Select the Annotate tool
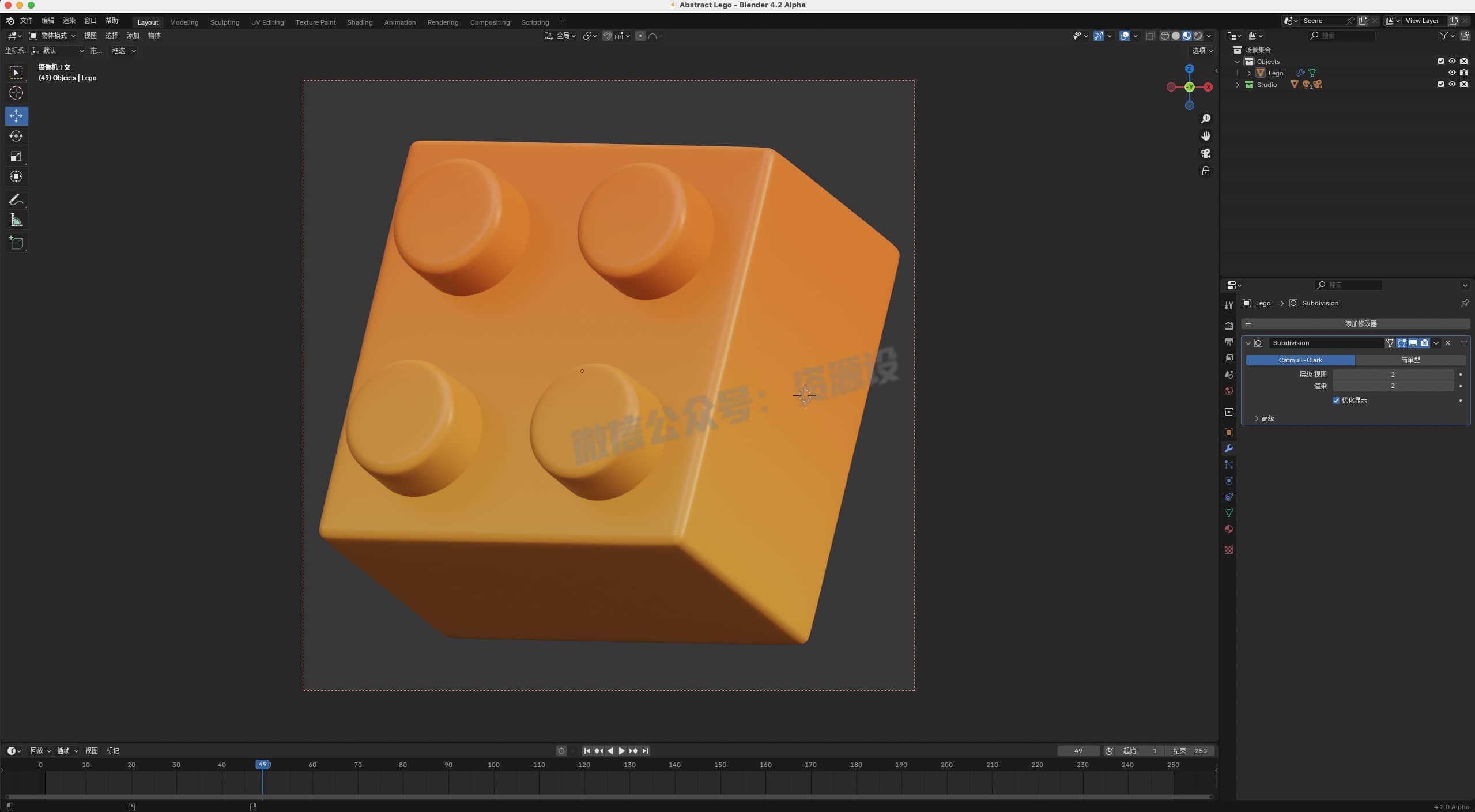 tap(16, 199)
